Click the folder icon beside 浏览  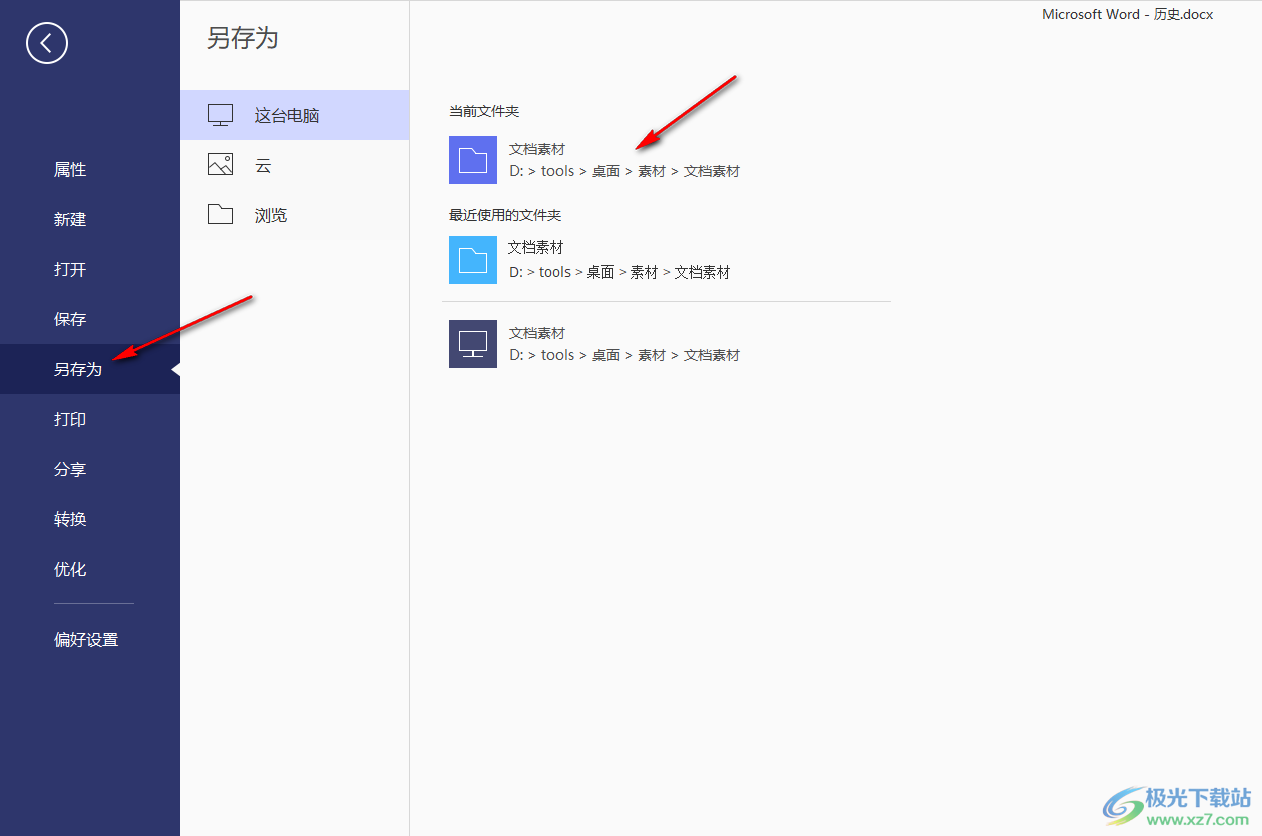click(x=220, y=215)
